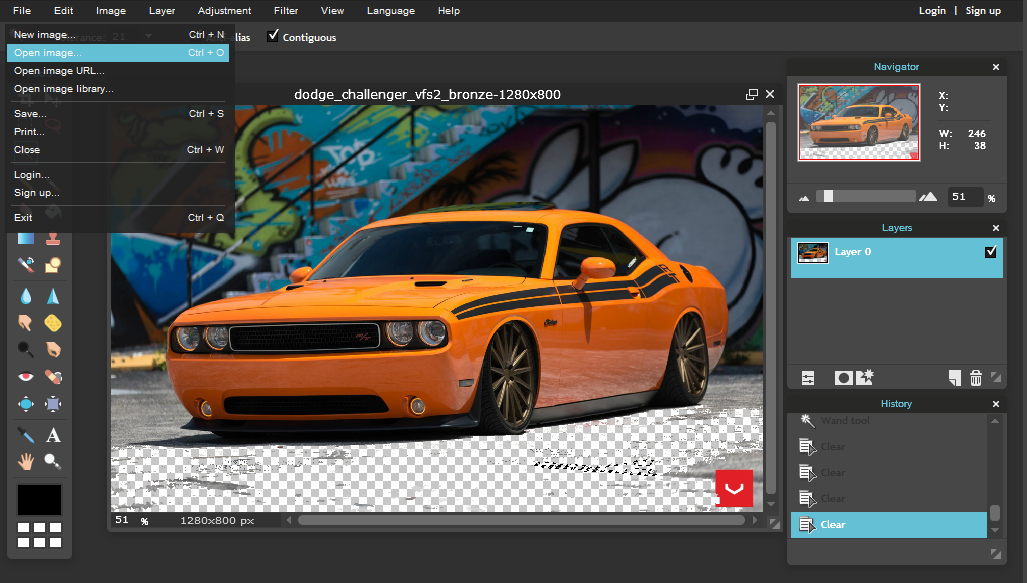Click canvas vertical scrollbar
Image resolution: width=1027 pixels, height=583 pixels.
click(x=771, y=307)
